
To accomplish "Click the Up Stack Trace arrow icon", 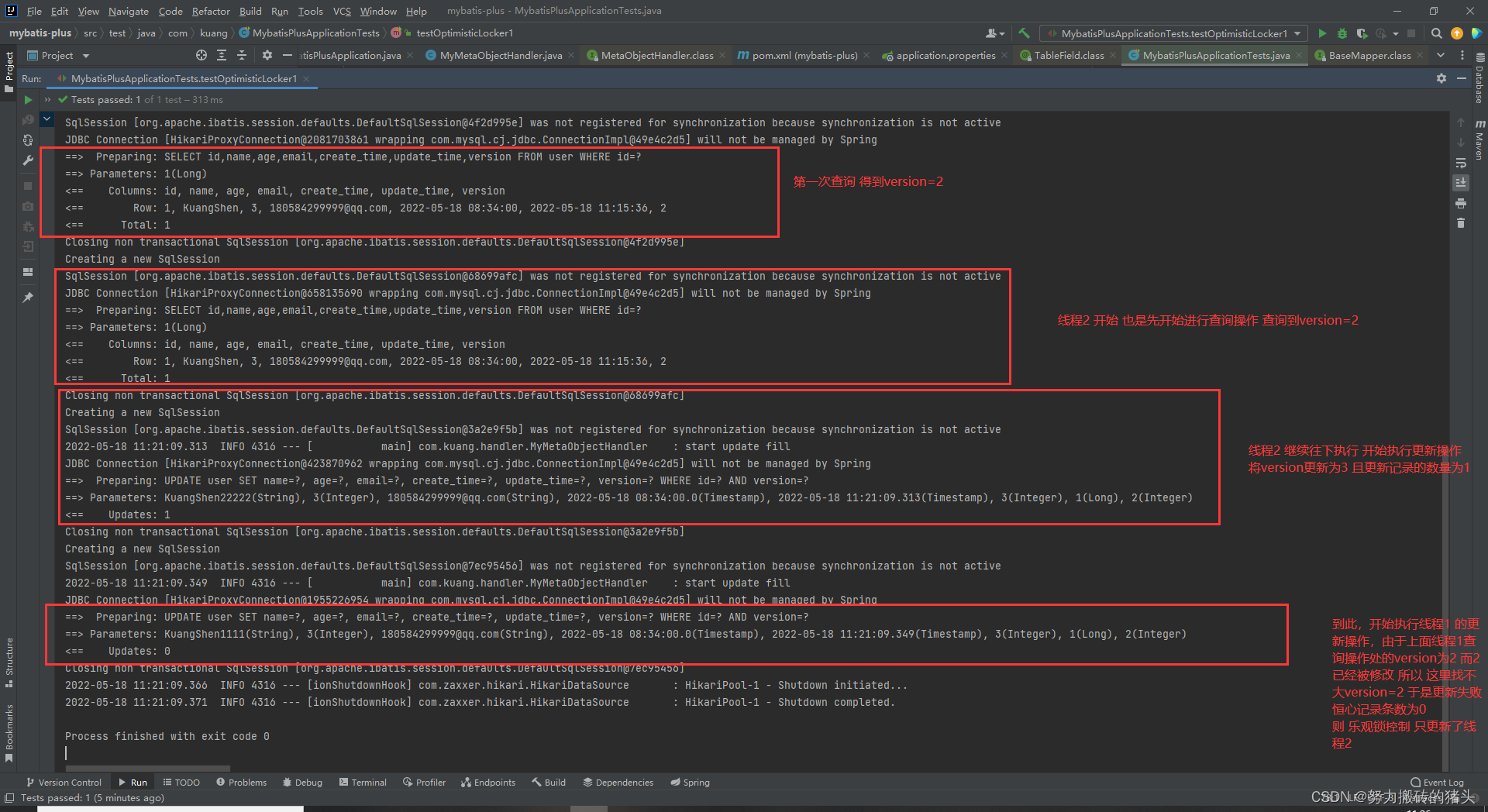I will pyautogui.click(x=1461, y=122).
